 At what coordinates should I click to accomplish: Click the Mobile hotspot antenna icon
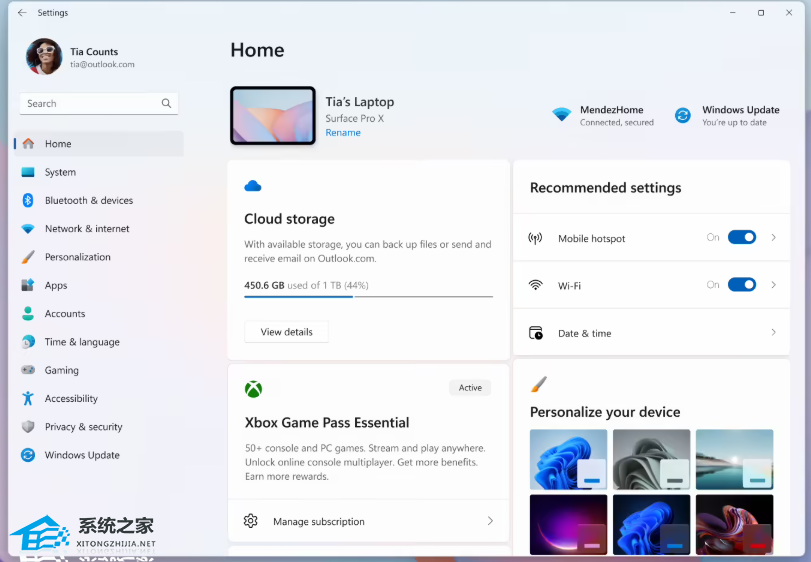click(x=535, y=238)
